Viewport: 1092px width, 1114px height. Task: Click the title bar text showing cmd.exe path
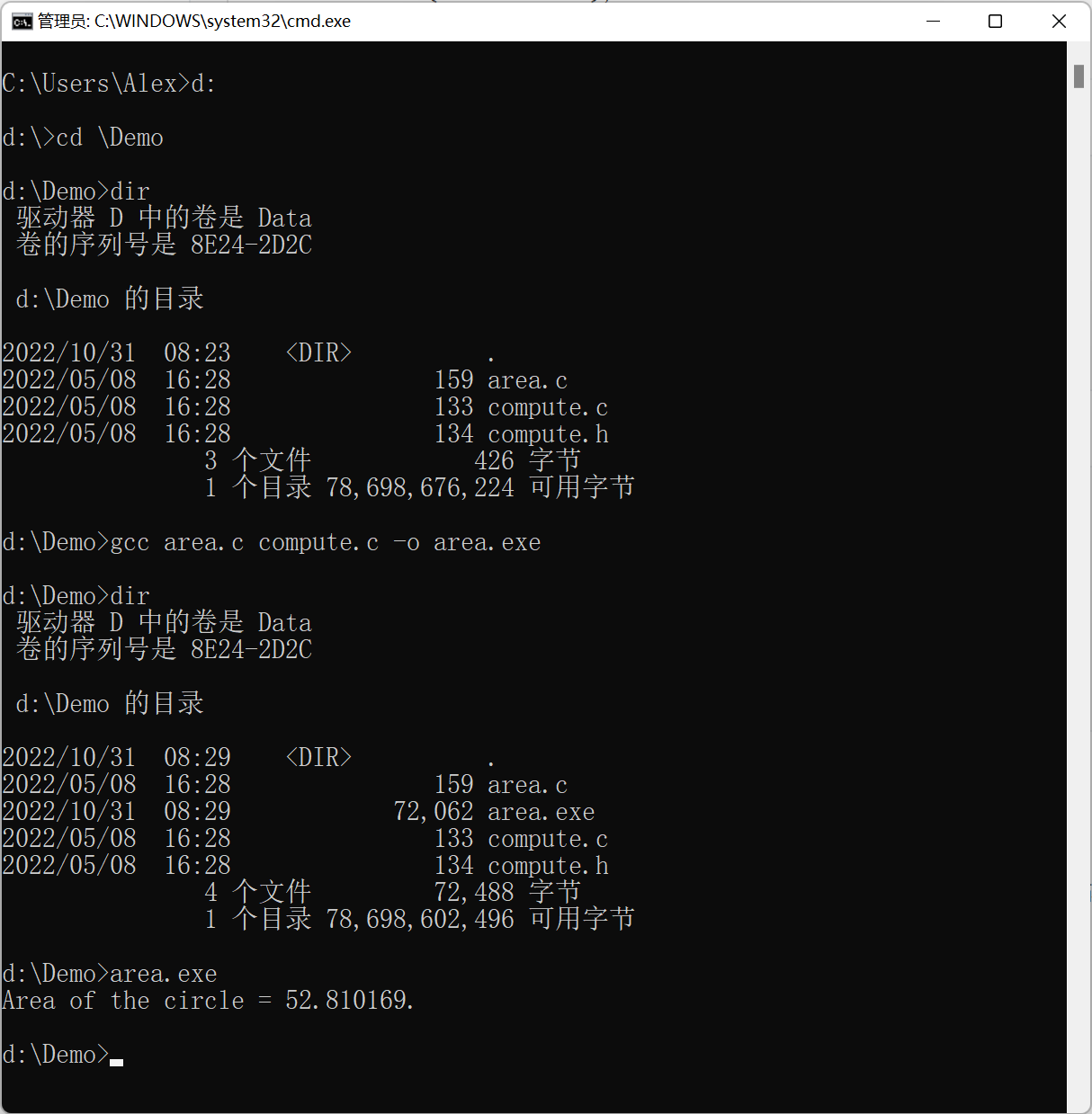(x=194, y=22)
